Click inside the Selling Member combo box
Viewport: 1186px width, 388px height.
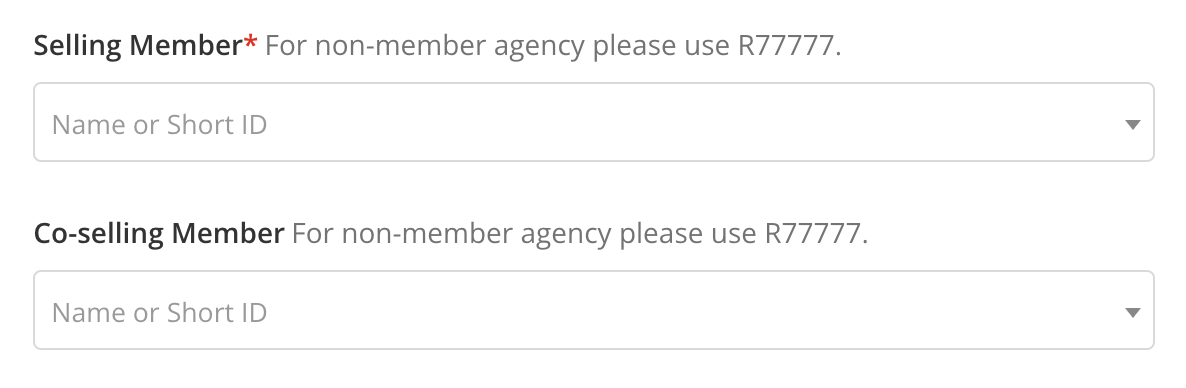(x=594, y=122)
